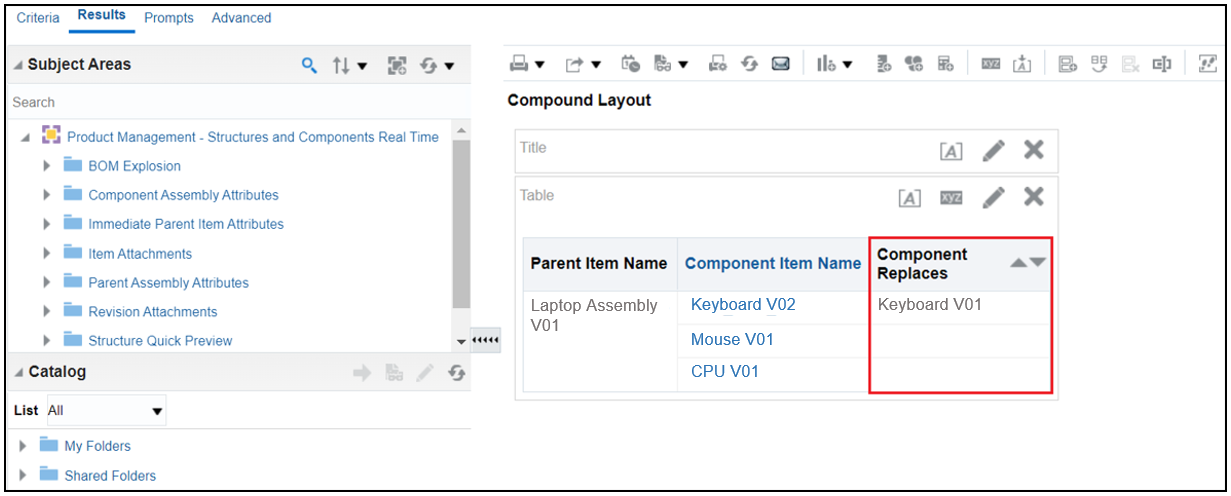The width and height of the screenshot is (1231, 496).
Task: Click the email icon in toolbar
Action: [782, 64]
